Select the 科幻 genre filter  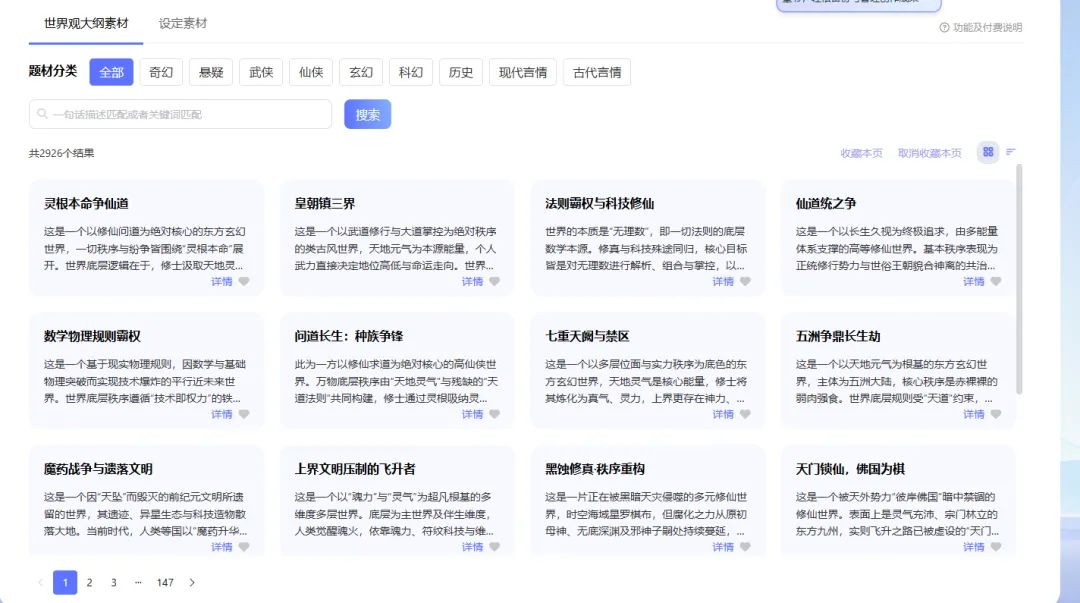click(x=411, y=72)
